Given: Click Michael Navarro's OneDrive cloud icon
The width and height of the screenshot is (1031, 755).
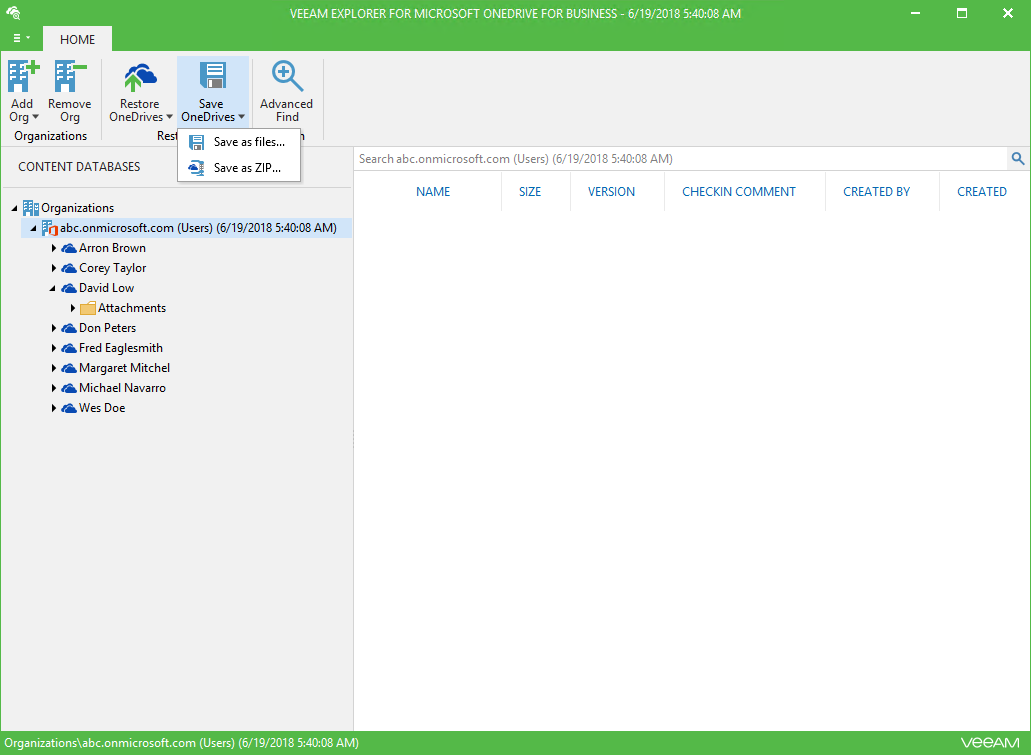Looking at the screenshot, I should [x=69, y=388].
